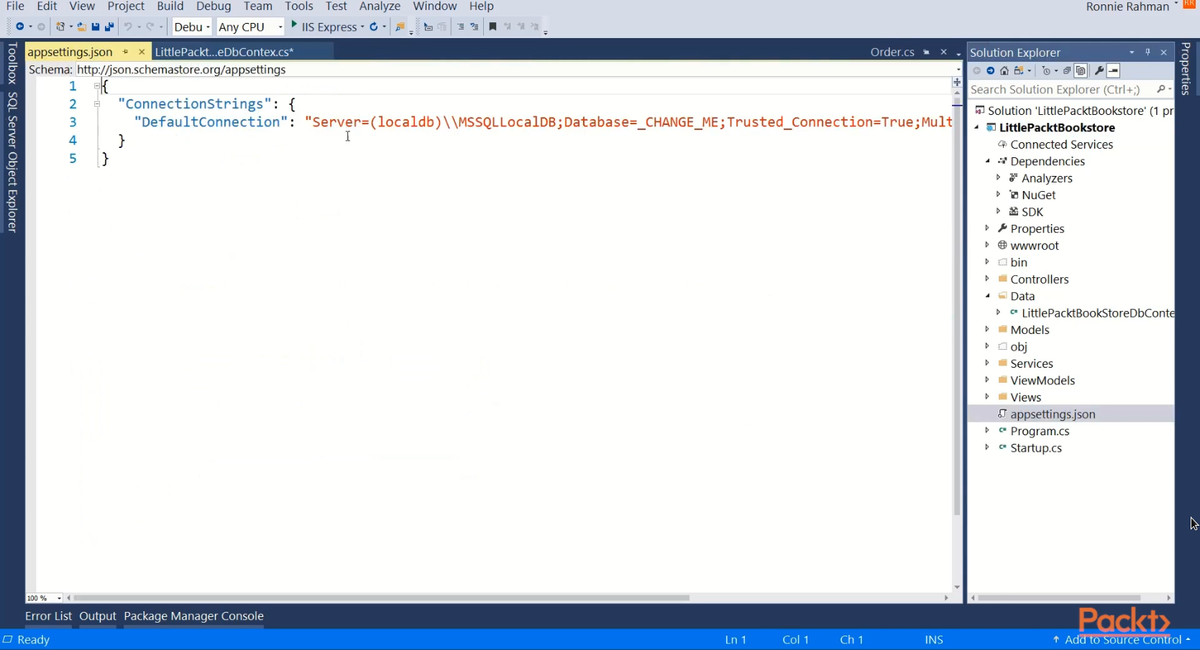Image resolution: width=1200 pixels, height=650 pixels.
Task: Click the search magnifier icon in Solution Explorer
Action: pos(1161,89)
